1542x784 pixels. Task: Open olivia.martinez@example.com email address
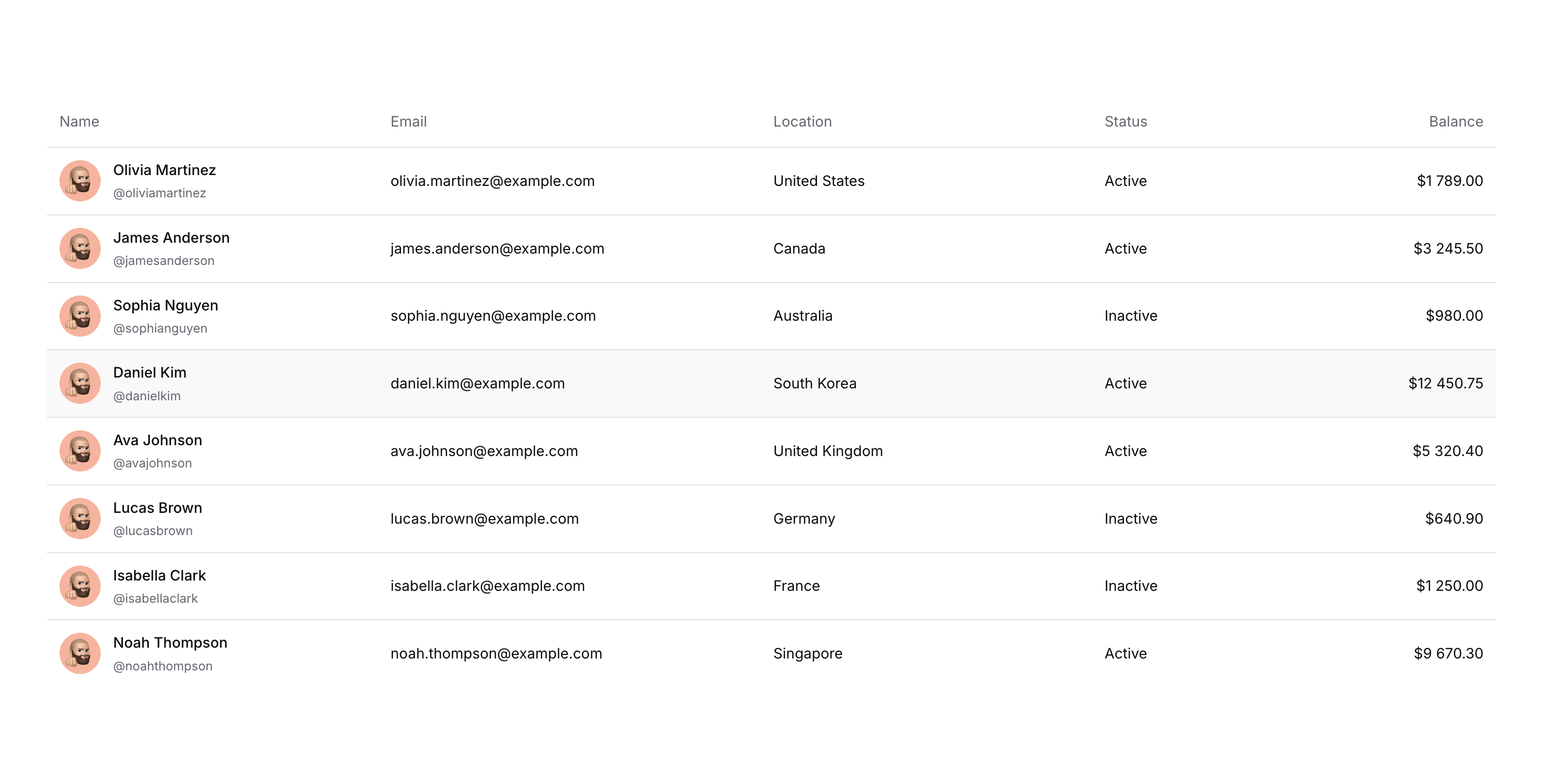click(x=492, y=181)
